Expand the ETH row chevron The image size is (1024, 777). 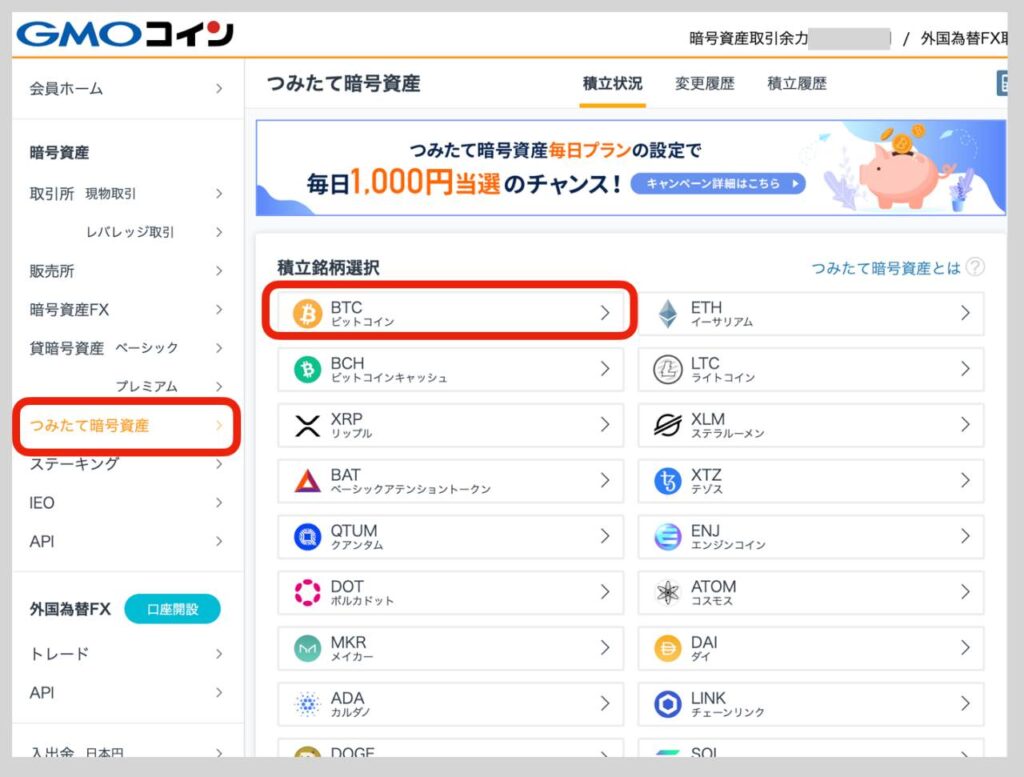pos(966,312)
